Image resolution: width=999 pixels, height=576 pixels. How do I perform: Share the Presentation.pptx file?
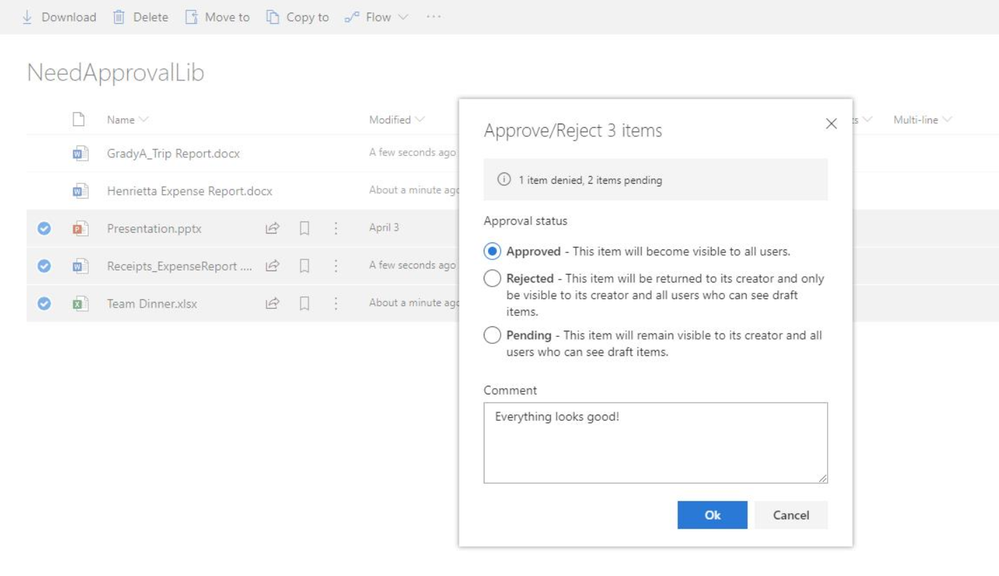pos(272,228)
